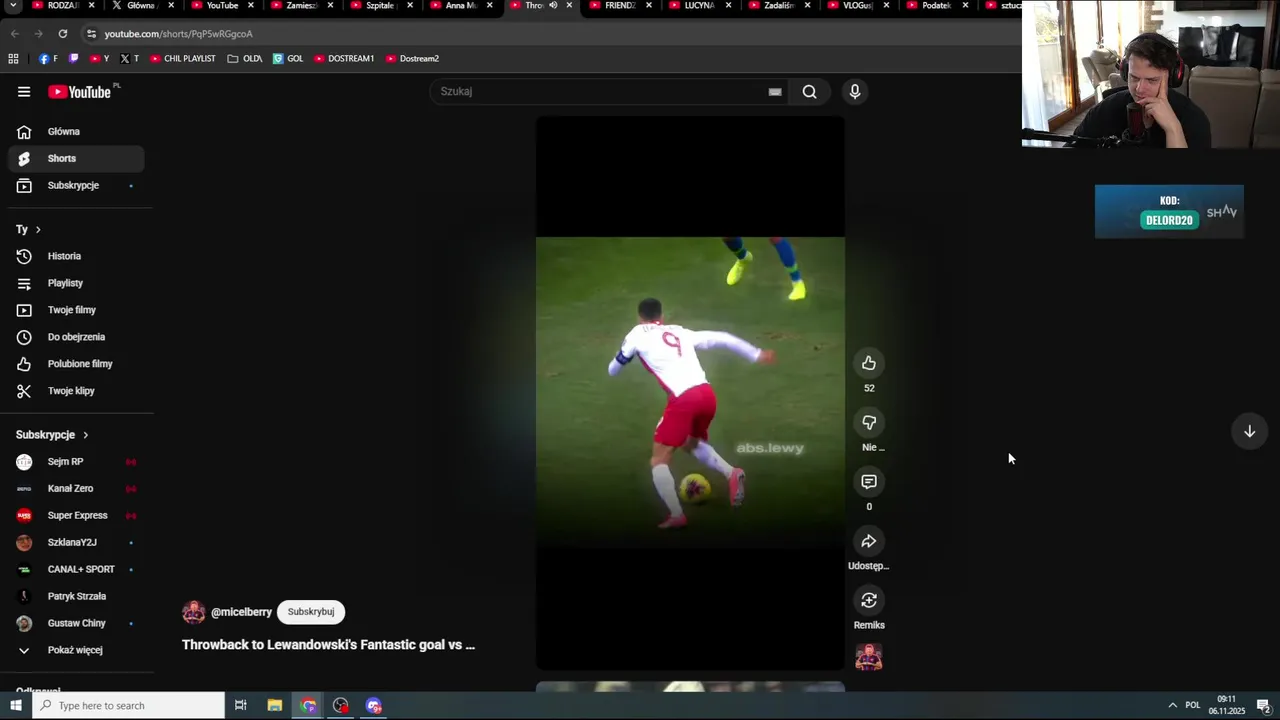
Task: Open Twoje klipy in sidebar
Action: tap(76, 391)
